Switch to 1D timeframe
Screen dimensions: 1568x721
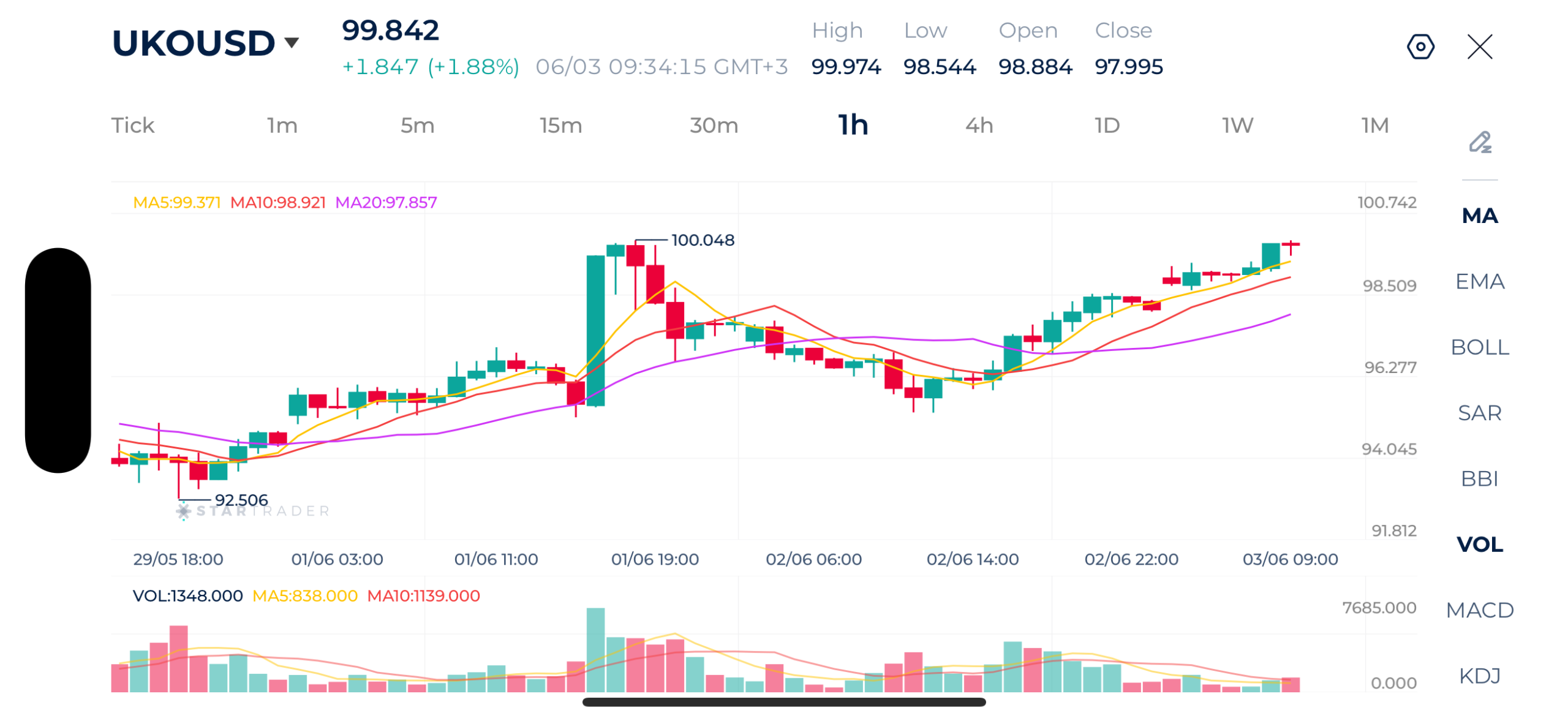point(1107,125)
